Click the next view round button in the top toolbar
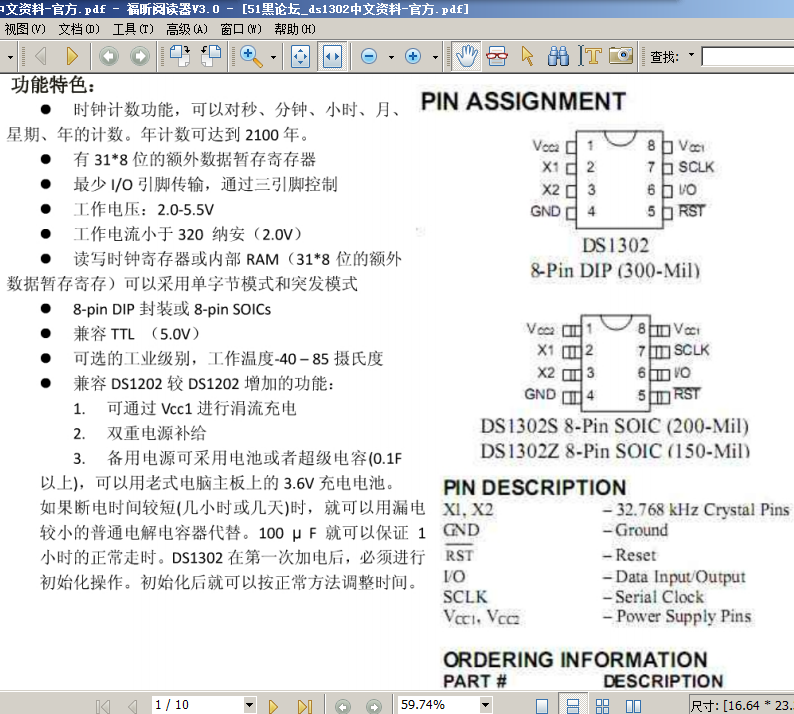794x714 pixels. [140, 56]
